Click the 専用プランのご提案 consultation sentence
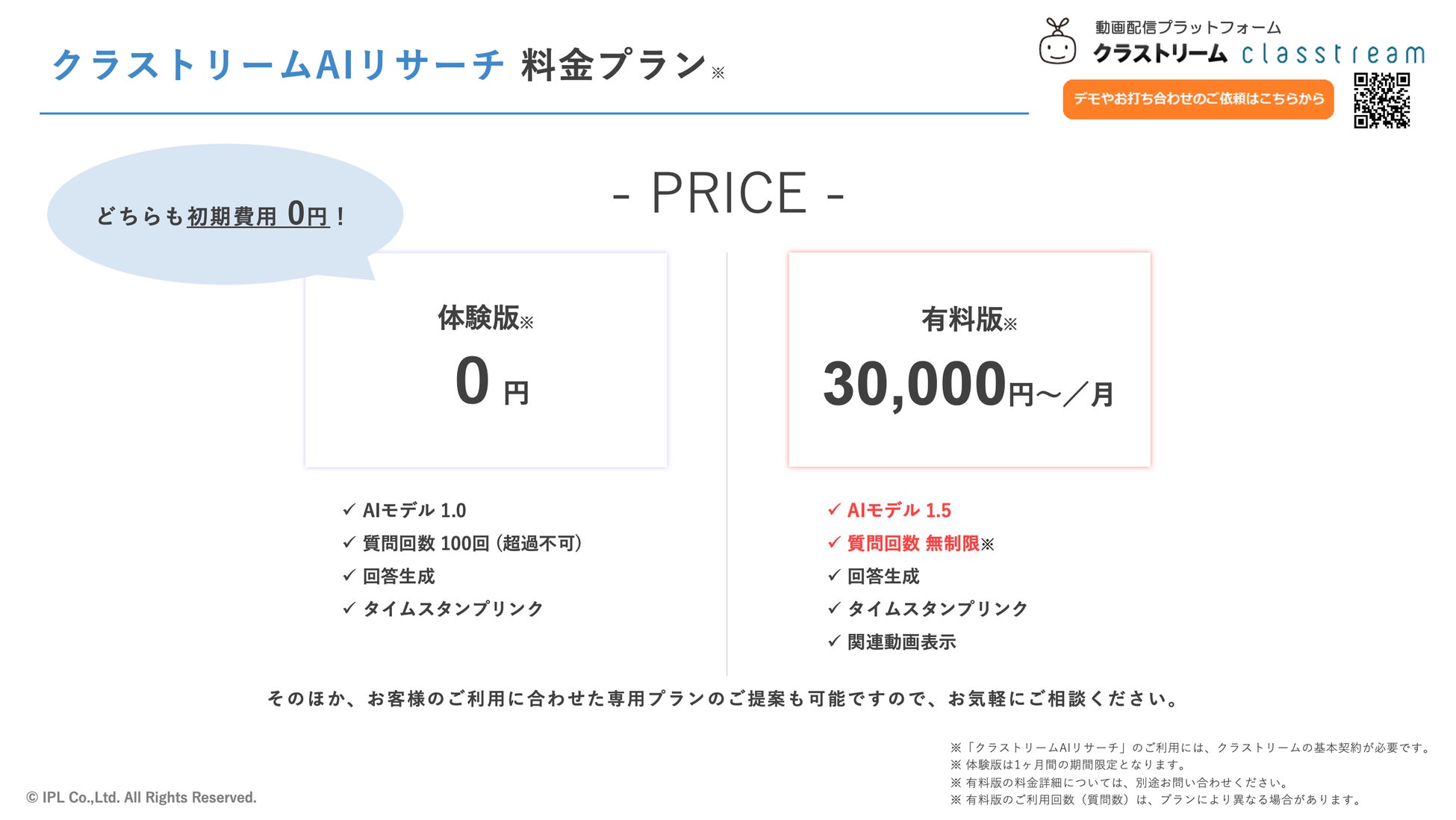The height and width of the screenshot is (820, 1456). click(x=724, y=698)
